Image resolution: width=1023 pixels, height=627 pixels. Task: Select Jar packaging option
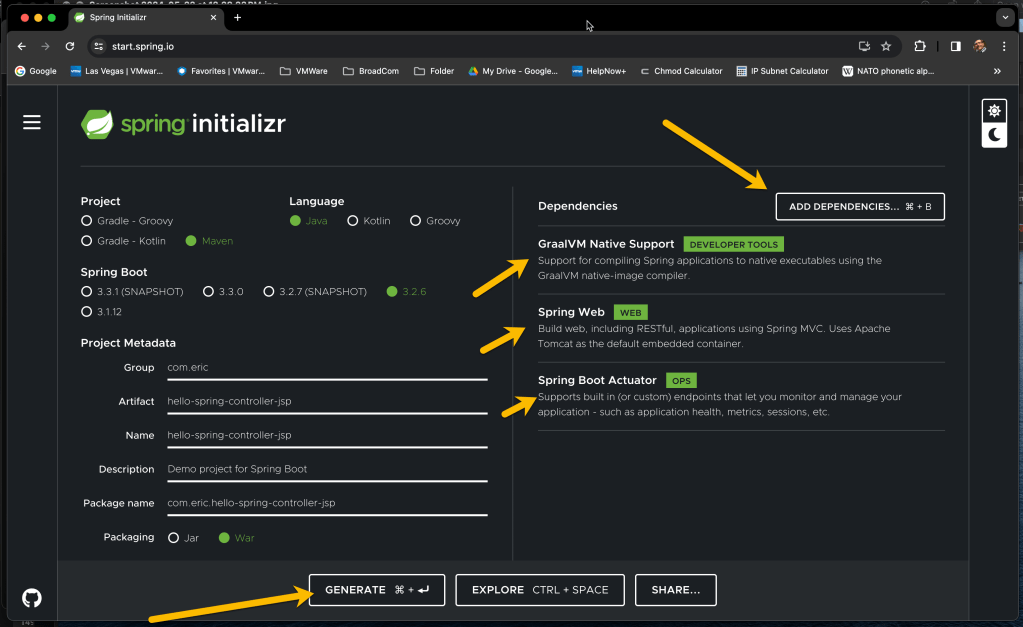174,538
